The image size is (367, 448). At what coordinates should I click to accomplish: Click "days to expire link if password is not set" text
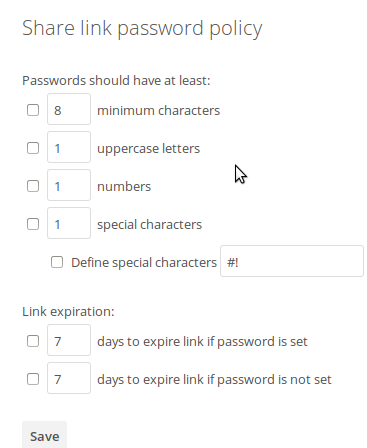pyautogui.click(x=214, y=380)
